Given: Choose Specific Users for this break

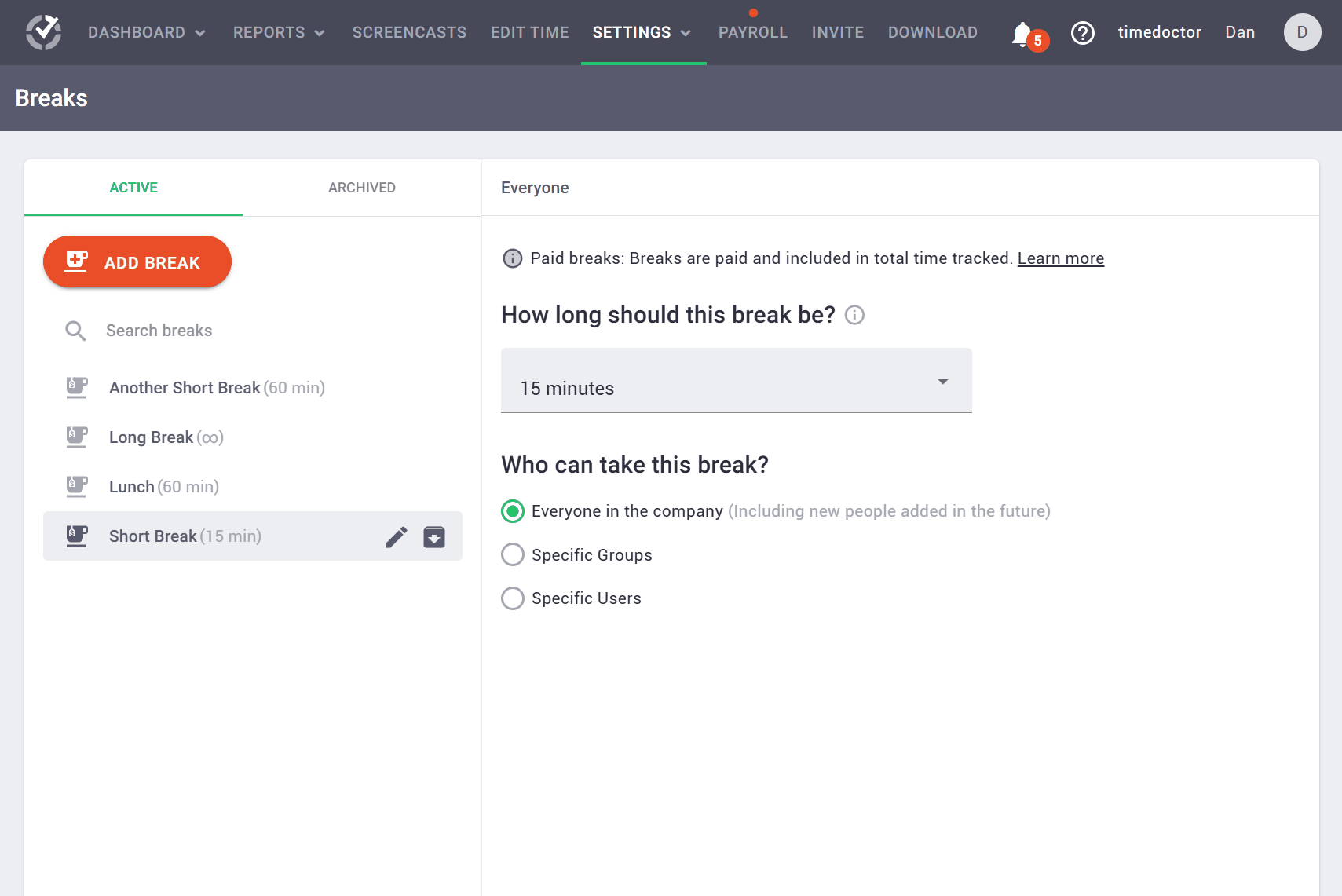Looking at the screenshot, I should click(512, 598).
